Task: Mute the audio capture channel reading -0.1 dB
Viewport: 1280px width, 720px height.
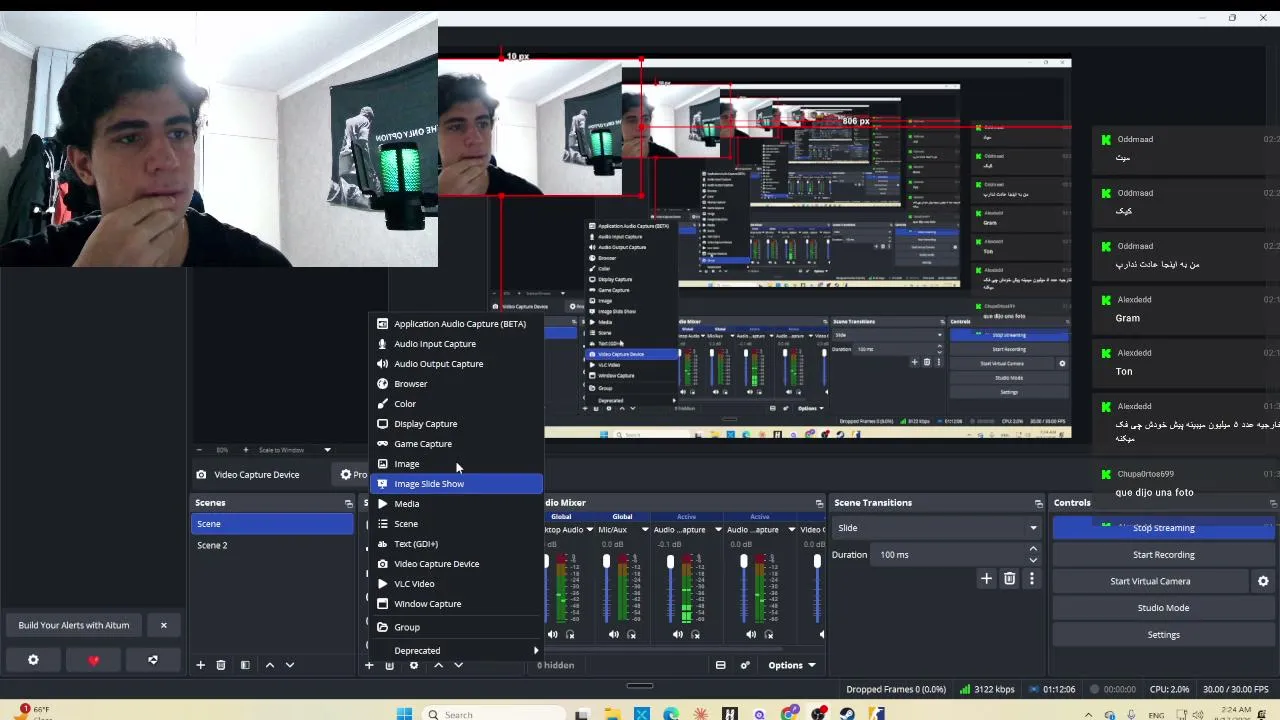Action: point(678,634)
